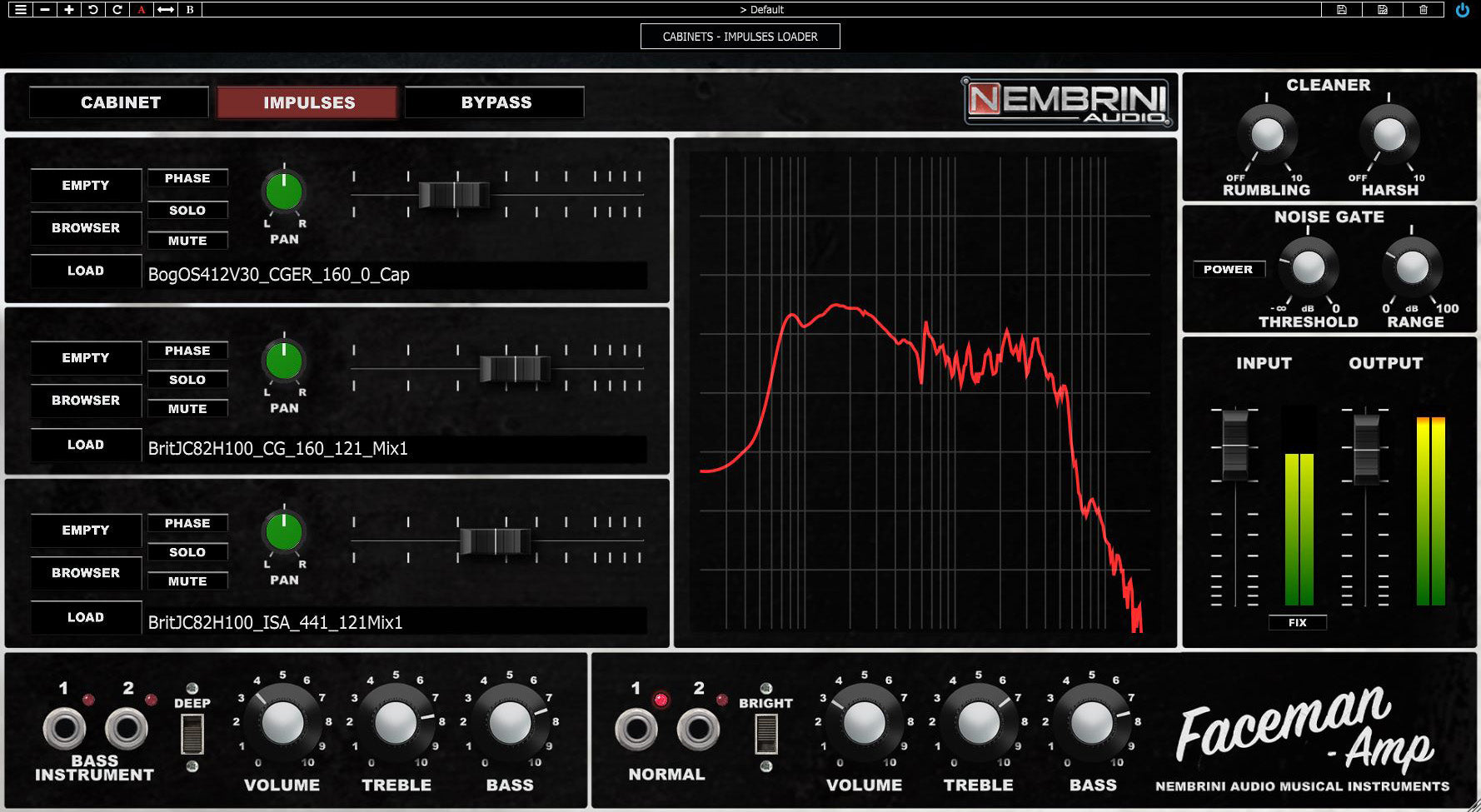Screen dimensions: 1481x812
Task: Click Normal channel input jack 2
Action: point(698,730)
